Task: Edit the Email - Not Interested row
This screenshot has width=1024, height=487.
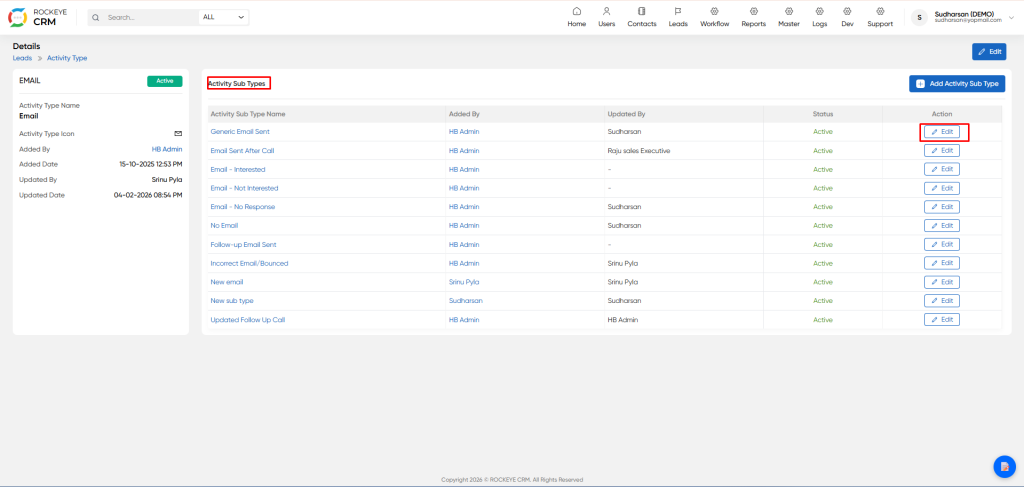Action: point(942,188)
